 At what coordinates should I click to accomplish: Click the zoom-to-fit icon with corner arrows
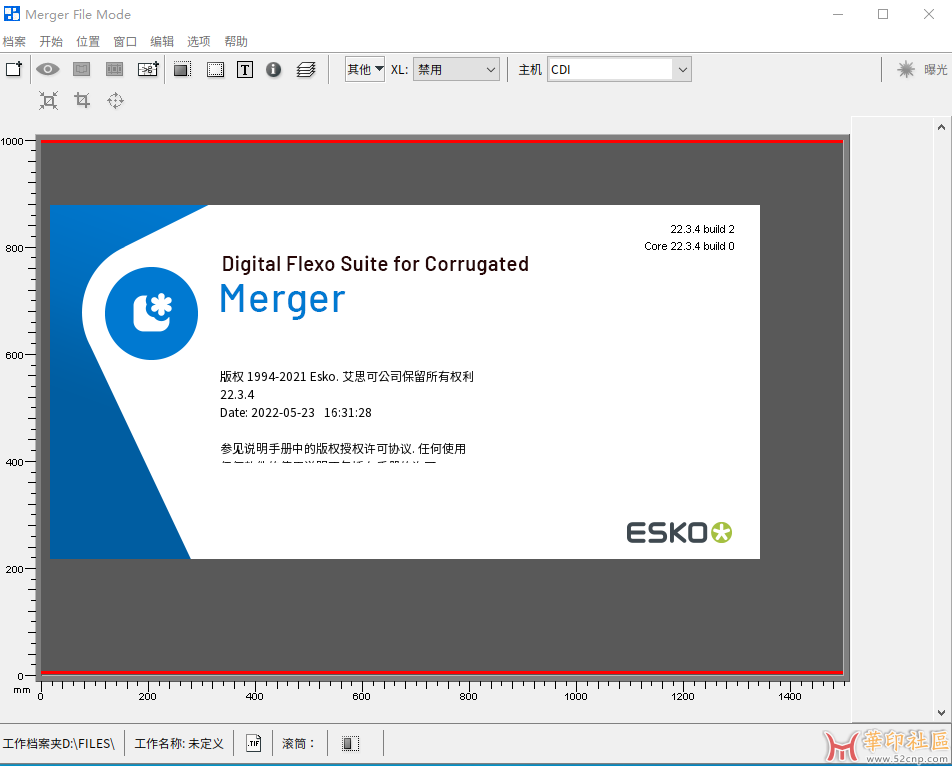[48, 100]
